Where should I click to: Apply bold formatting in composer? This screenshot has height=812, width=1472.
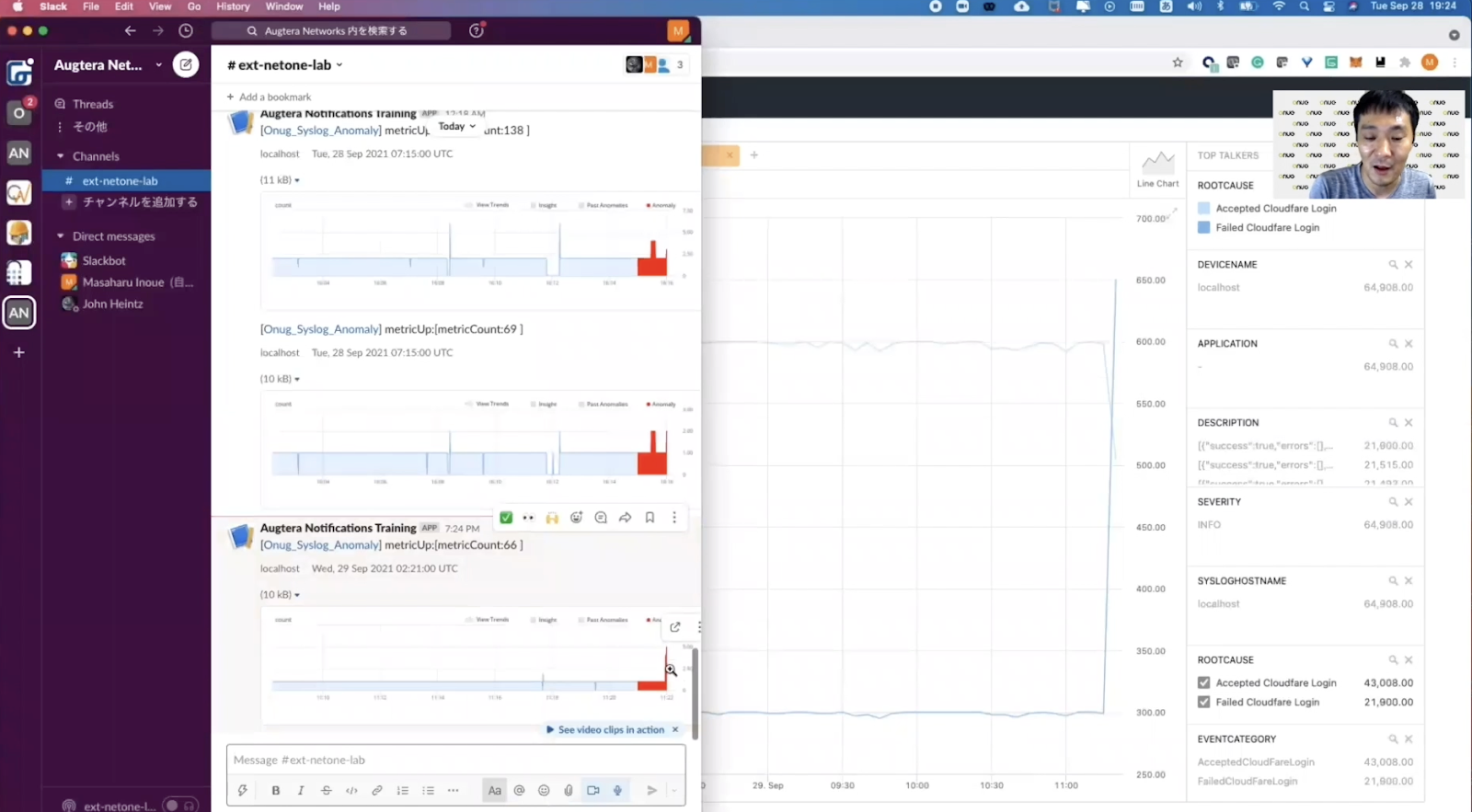[x=276, y=790]
